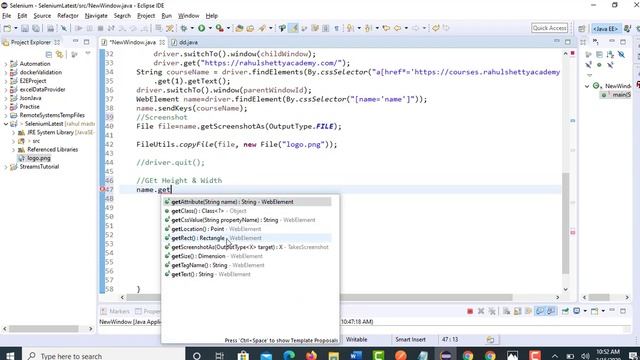Select the NewWindow.java editor tab

click(x=133, y=42)
